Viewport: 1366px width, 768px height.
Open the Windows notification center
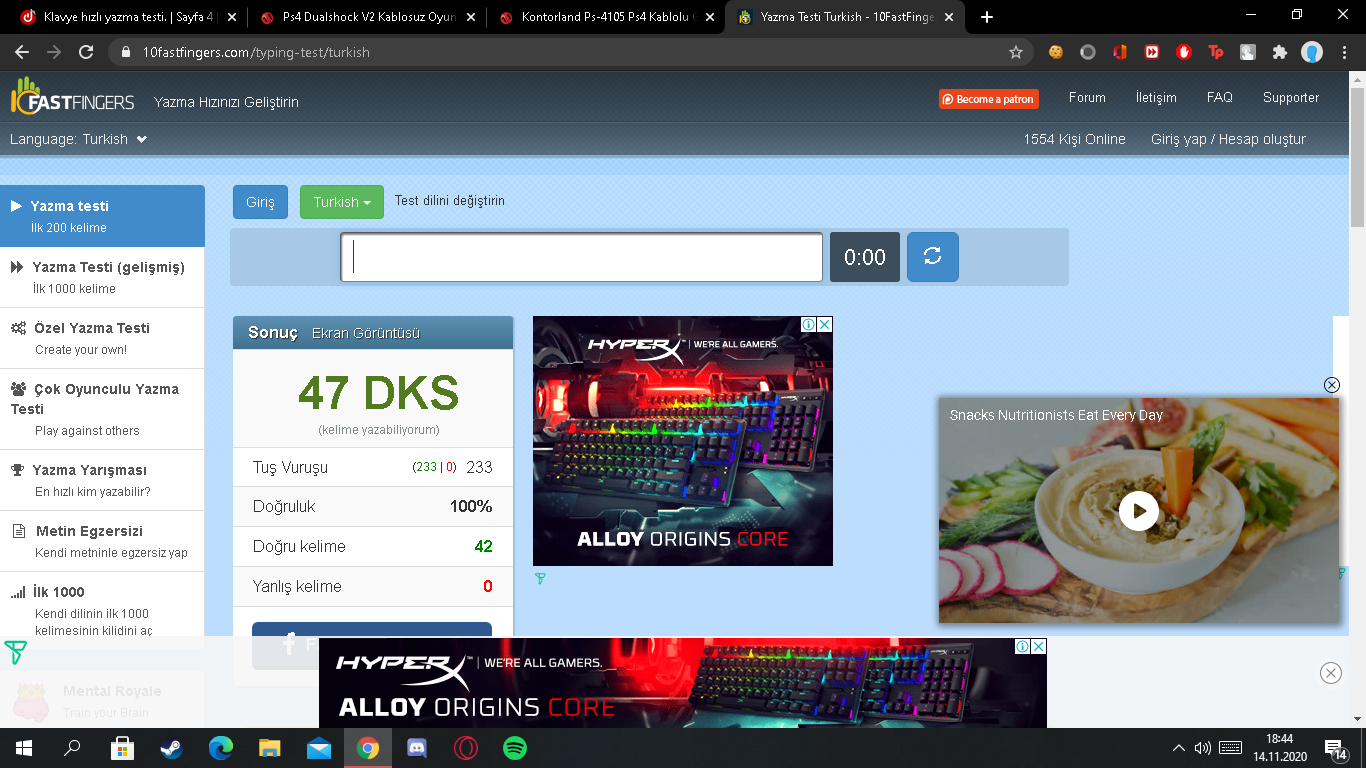pos(1335,749)
